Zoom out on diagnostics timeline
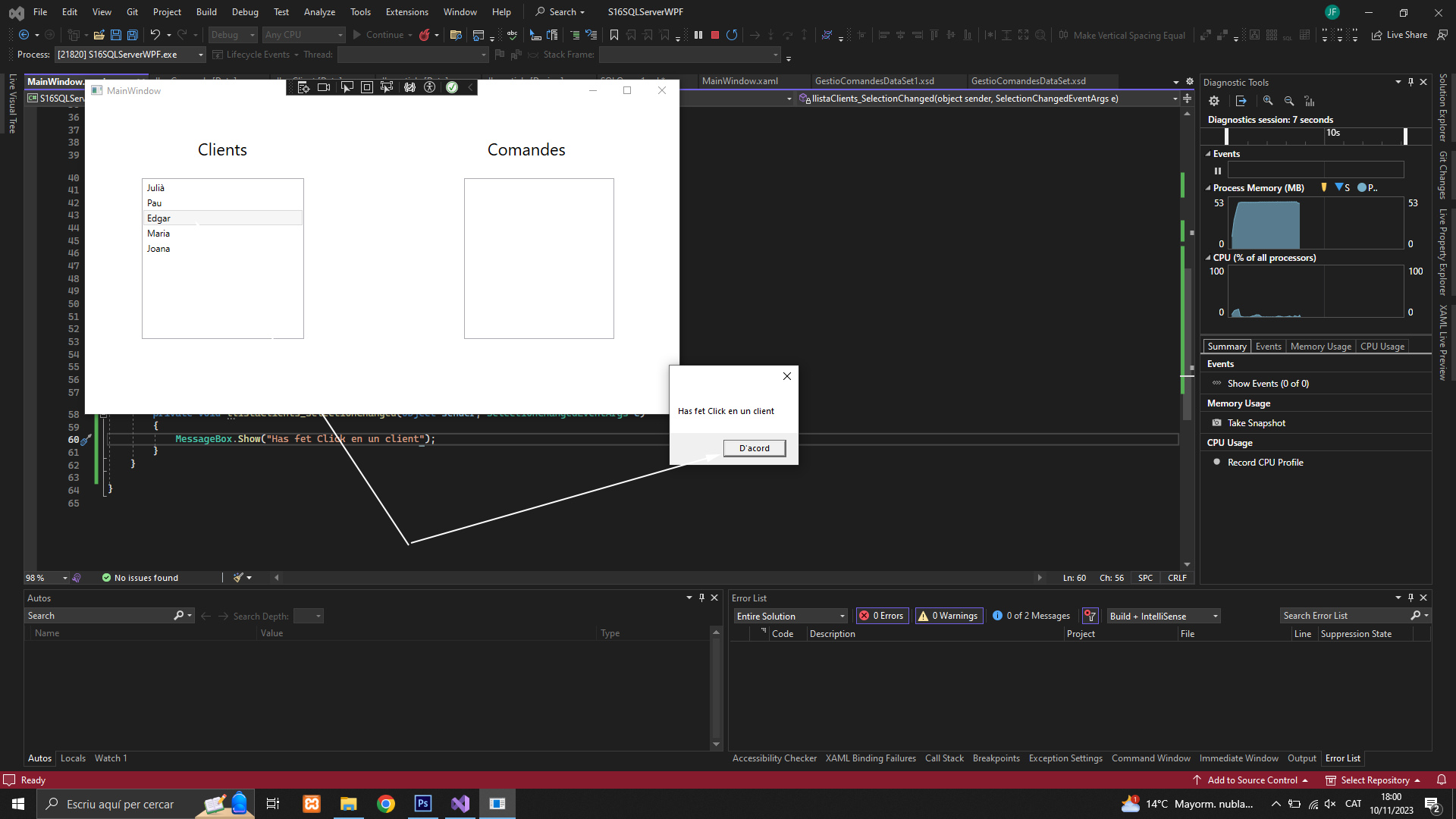The width and height of the screenshot is (1456, 819). [1289, 101]
